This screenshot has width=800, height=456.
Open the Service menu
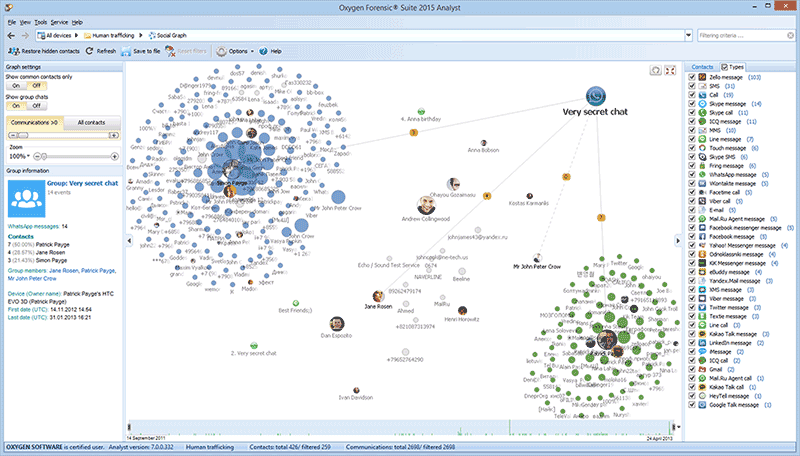click(x=59, y=22)
